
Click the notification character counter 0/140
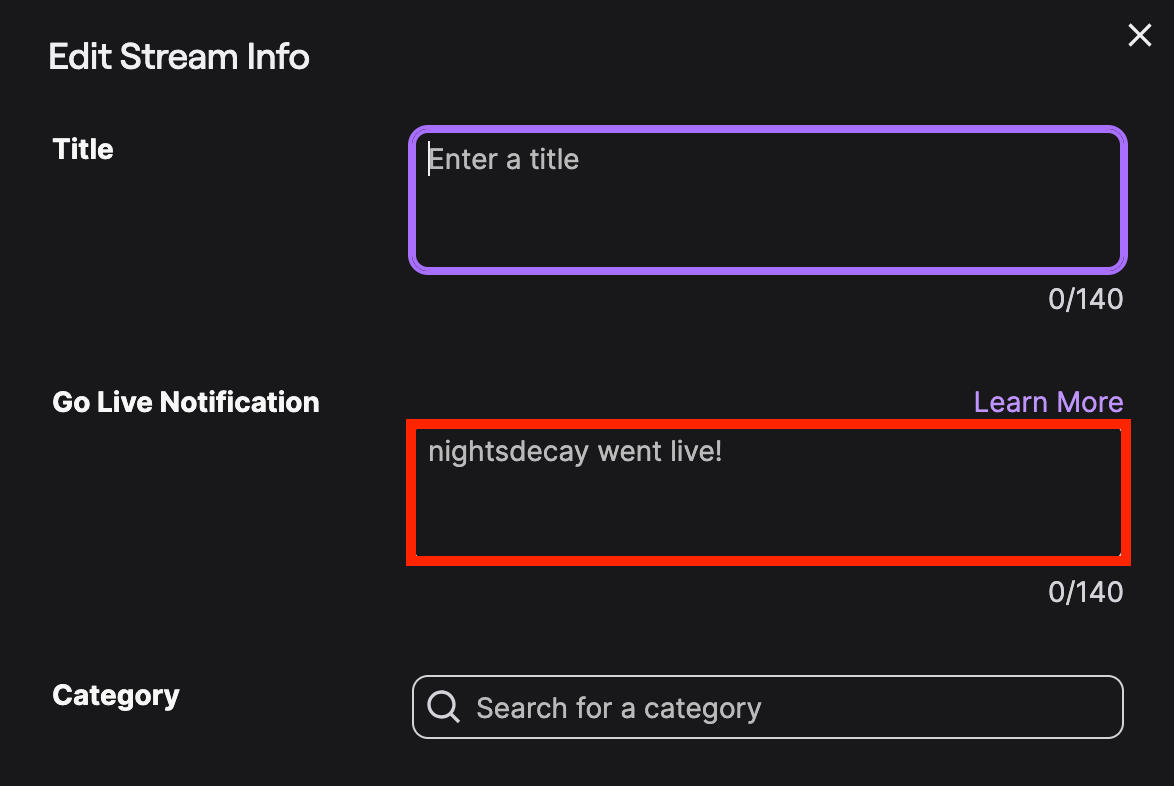(1085, 592)
